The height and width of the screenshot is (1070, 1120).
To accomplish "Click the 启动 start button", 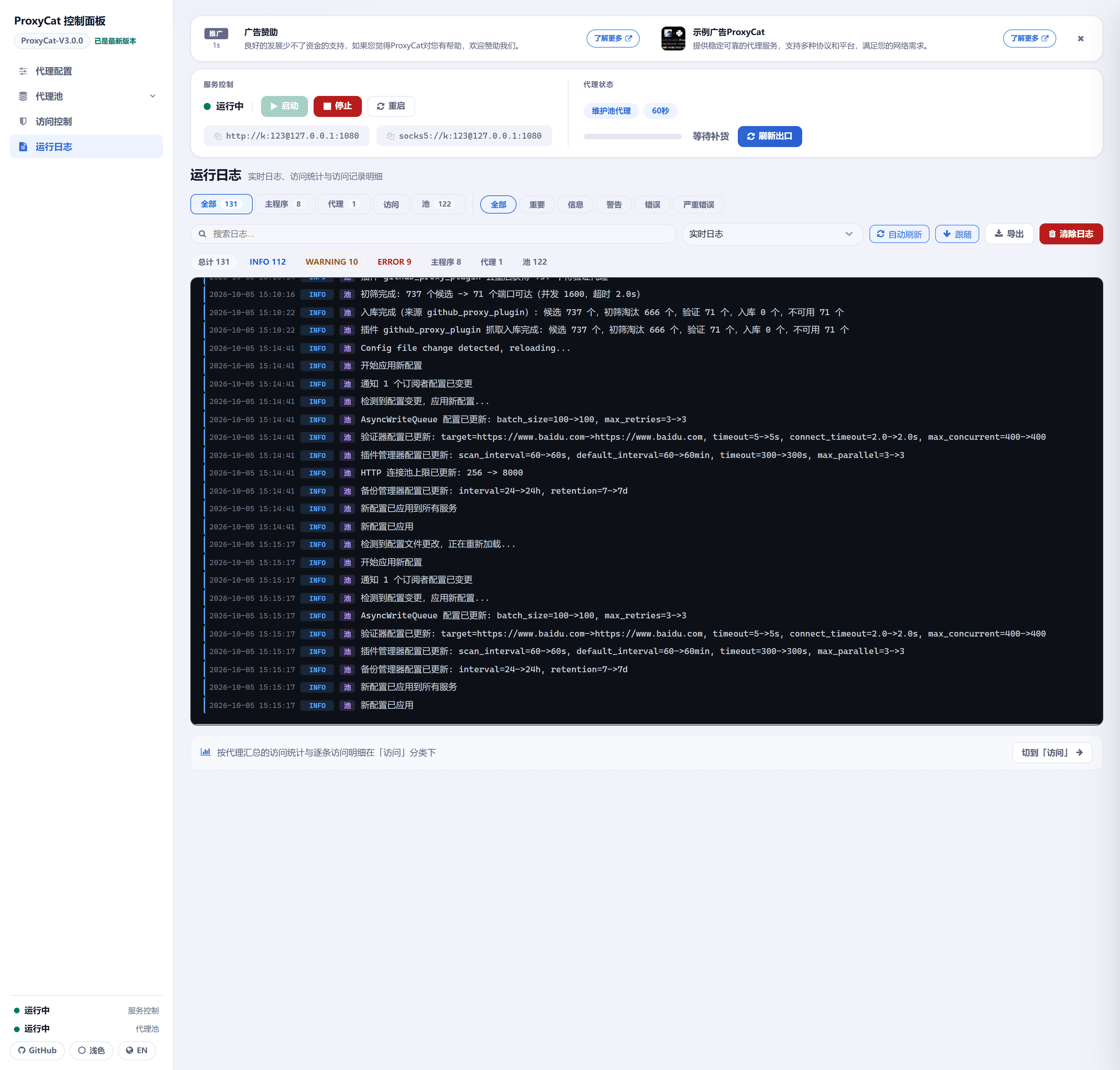I will [284, 106].
